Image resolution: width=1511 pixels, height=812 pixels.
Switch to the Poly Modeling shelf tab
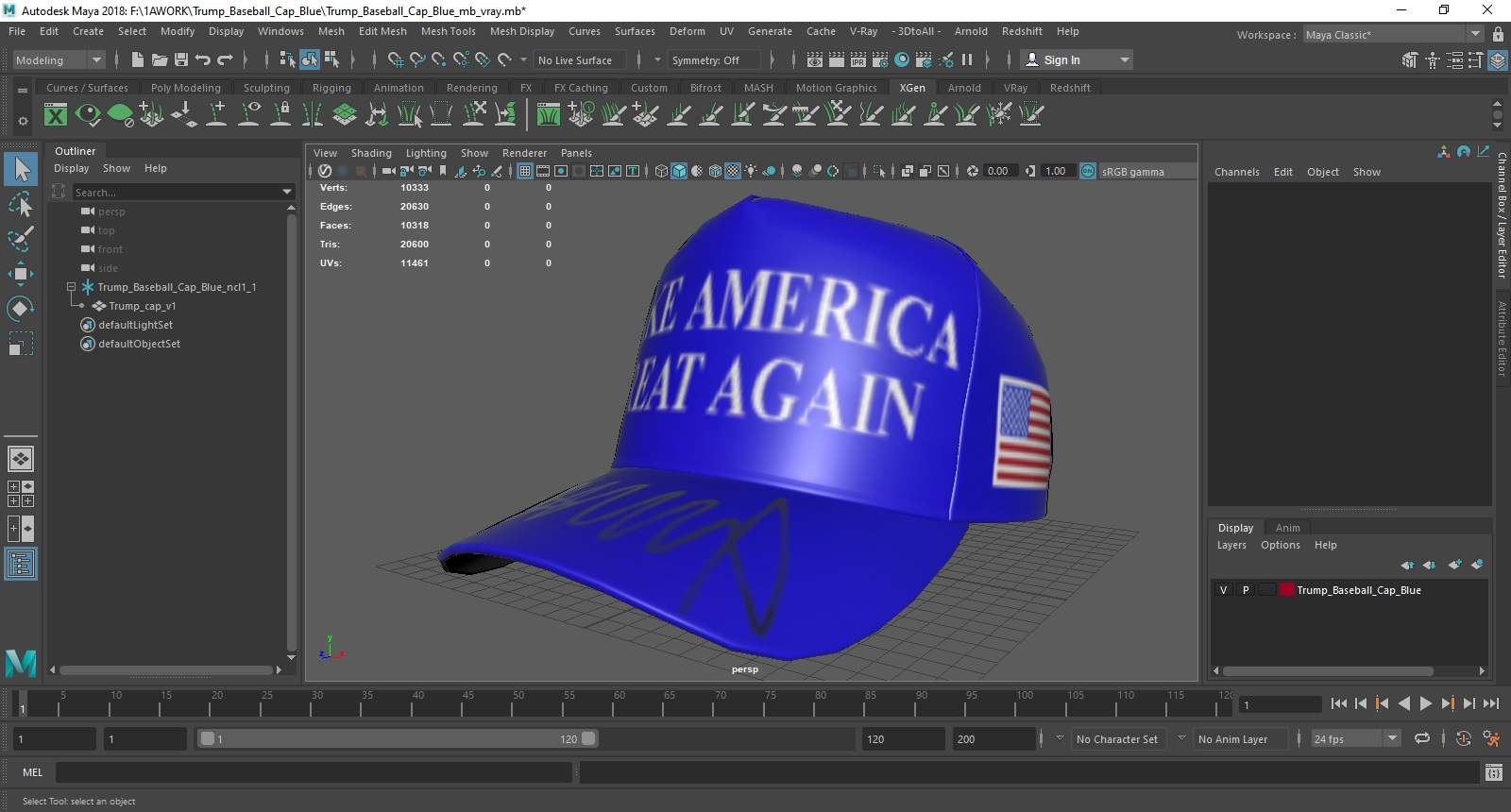point(185,88)
